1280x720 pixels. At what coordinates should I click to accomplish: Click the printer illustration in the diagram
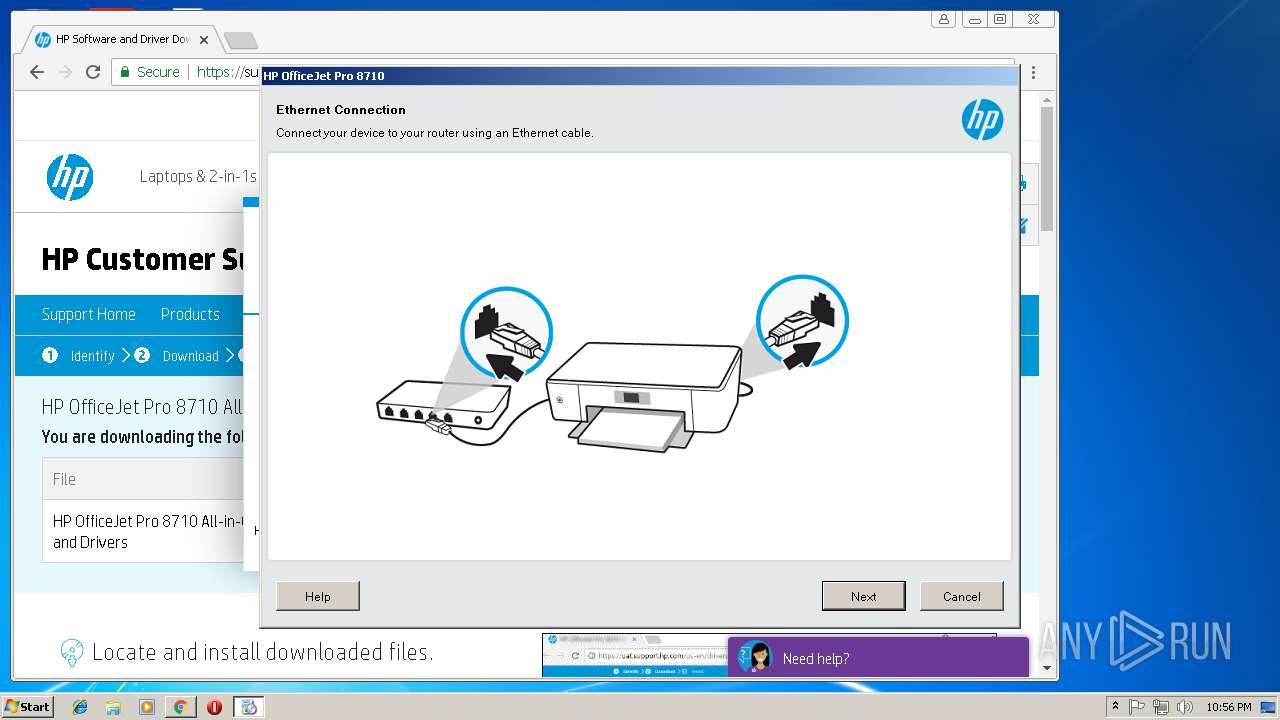(646, 395)
